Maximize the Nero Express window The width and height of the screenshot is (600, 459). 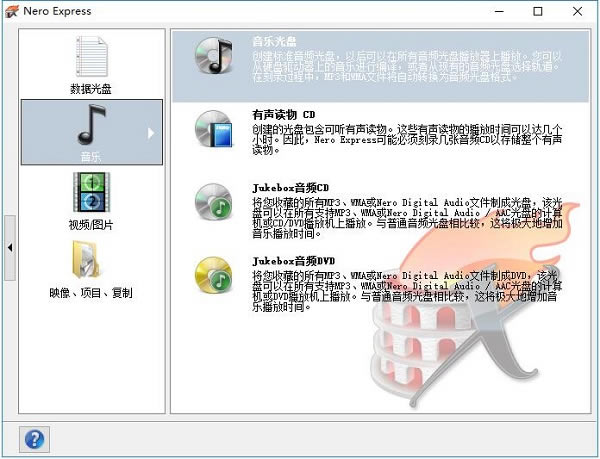coord(537,12)
